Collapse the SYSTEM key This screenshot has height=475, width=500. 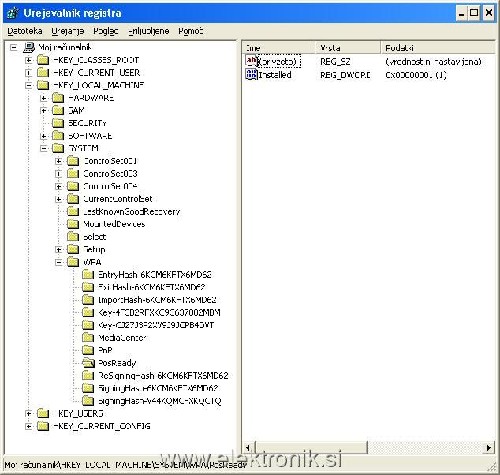point(44,148)
